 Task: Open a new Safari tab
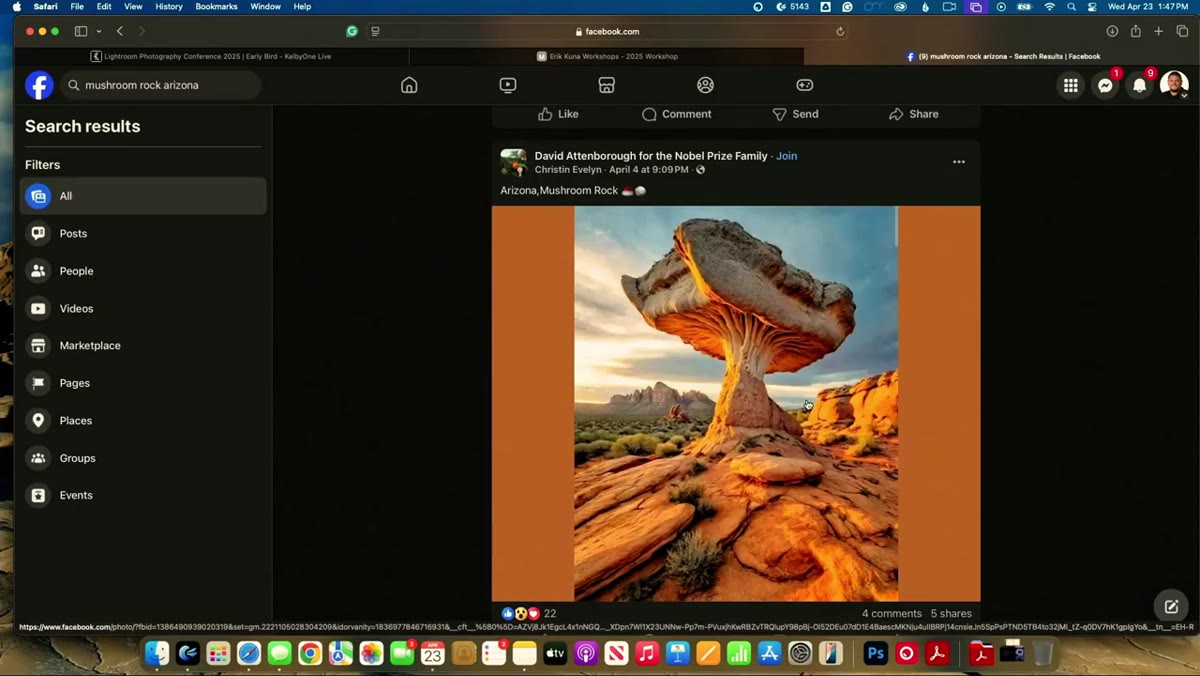(1159, 31)
